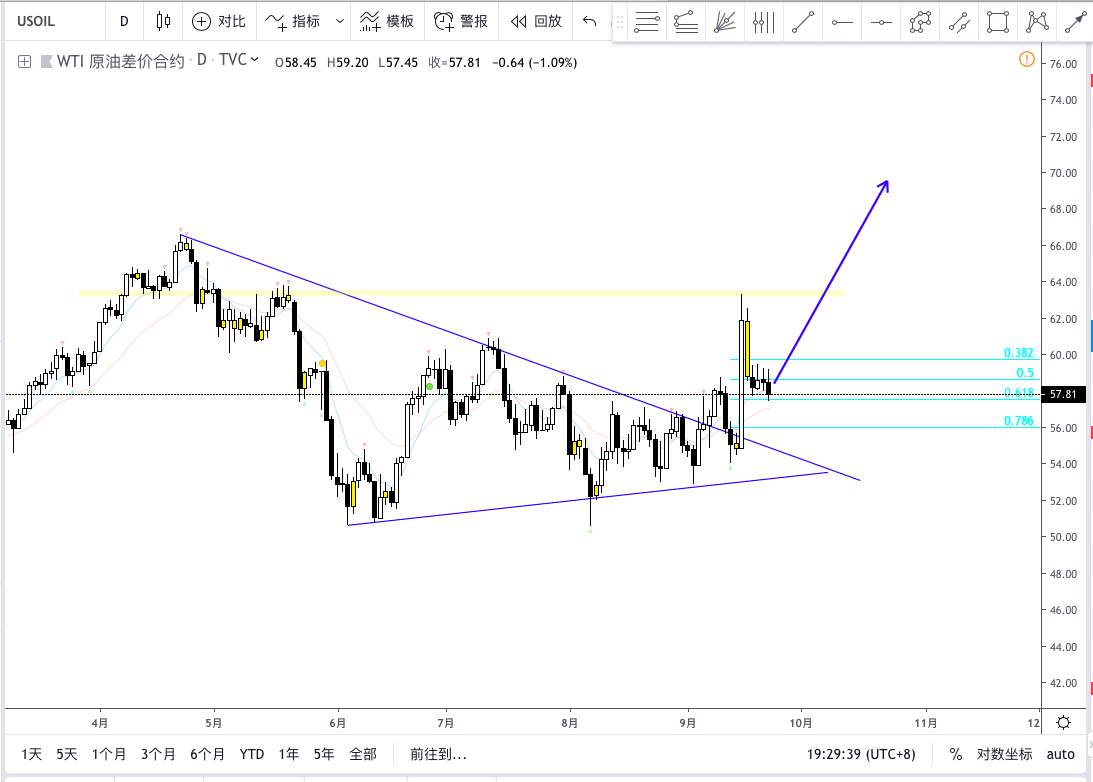
Task: Open the 前往到... go-to date dialog
Action: pos(438,754)
